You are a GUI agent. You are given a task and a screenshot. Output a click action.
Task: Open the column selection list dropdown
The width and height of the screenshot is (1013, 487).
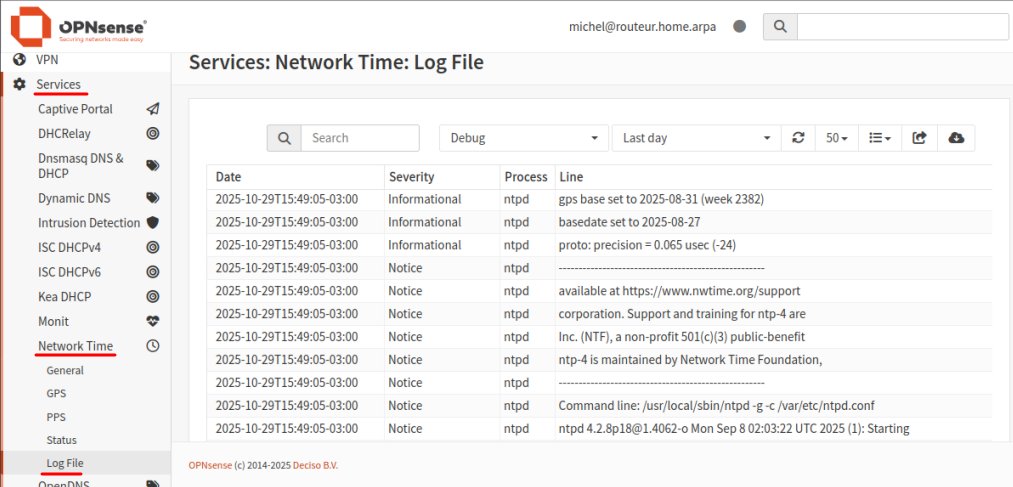pyautogui.click(x=879, y=138)
